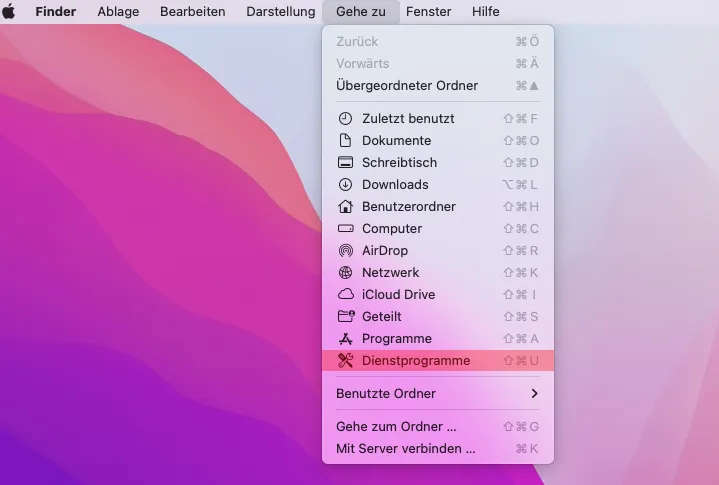This screenshot has width=719, height=485.
Task: Select Benutzerordner from the menu
Action: (438, 207)
